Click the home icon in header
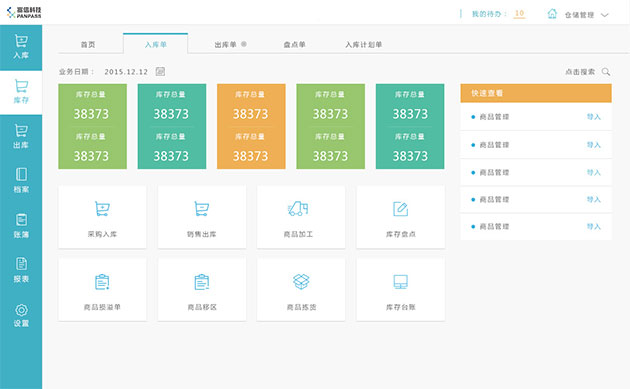630x389 pixels. pyautogui.click(x=552, y=14)
